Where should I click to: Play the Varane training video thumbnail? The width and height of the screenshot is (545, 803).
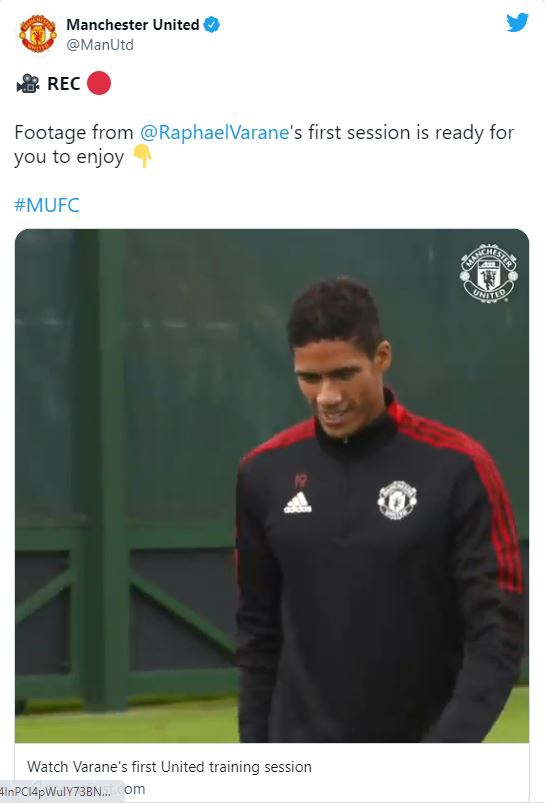pyautogui.click(x=272, y=485)
